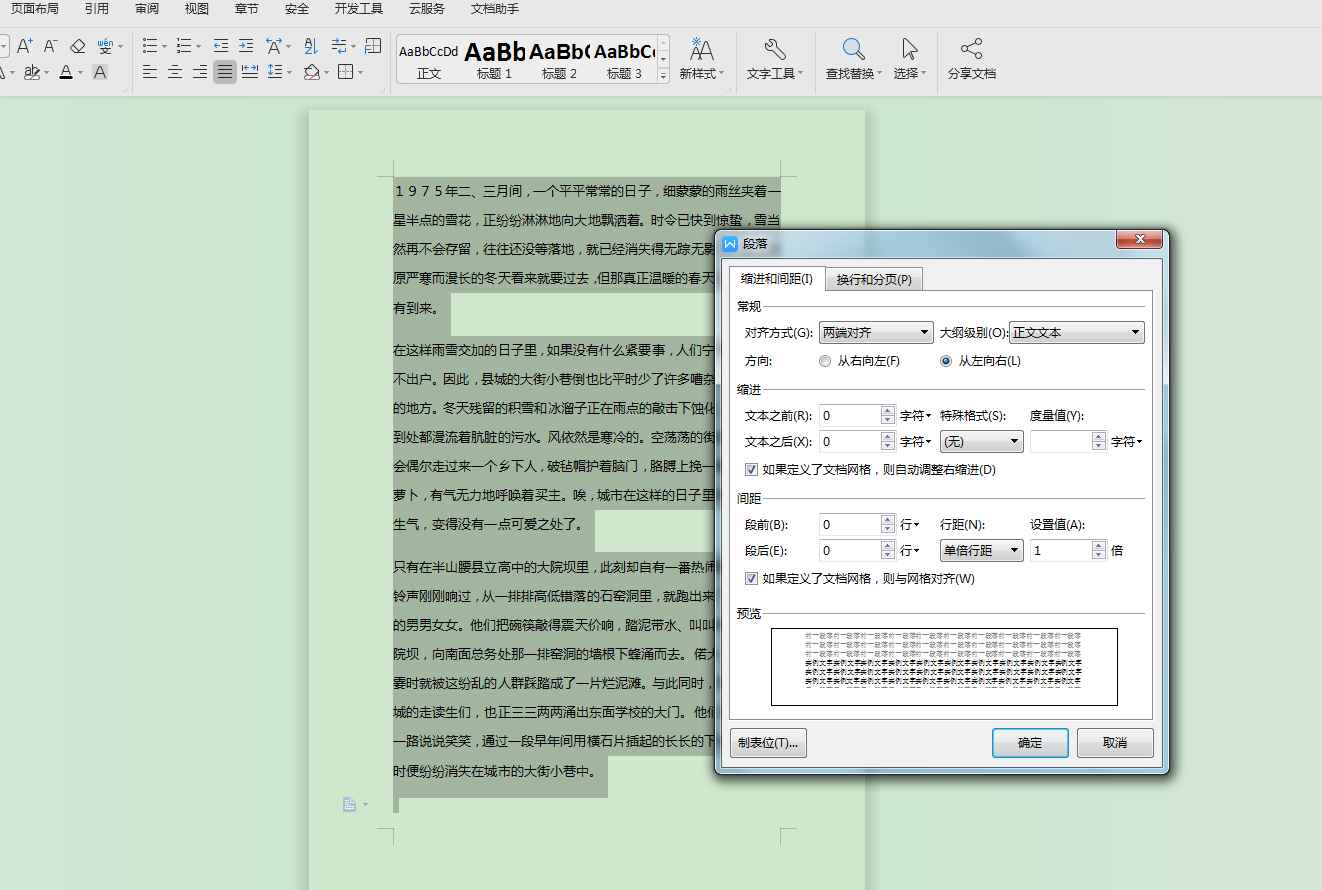The height and width of the screenshot is (890, 1322).
Task: Open the 文字工具 wrench tool
Action: coord(774,59)
